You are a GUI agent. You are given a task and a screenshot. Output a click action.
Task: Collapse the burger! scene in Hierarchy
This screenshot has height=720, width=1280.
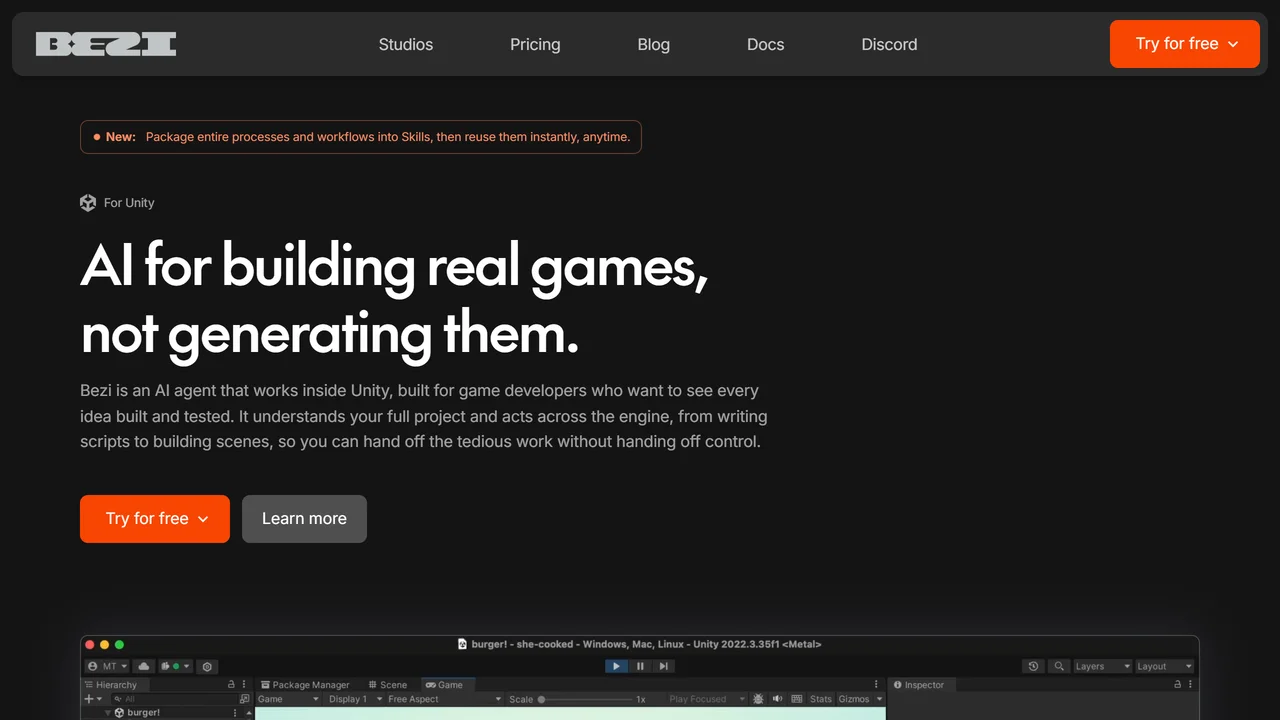[x=108, y=713]
